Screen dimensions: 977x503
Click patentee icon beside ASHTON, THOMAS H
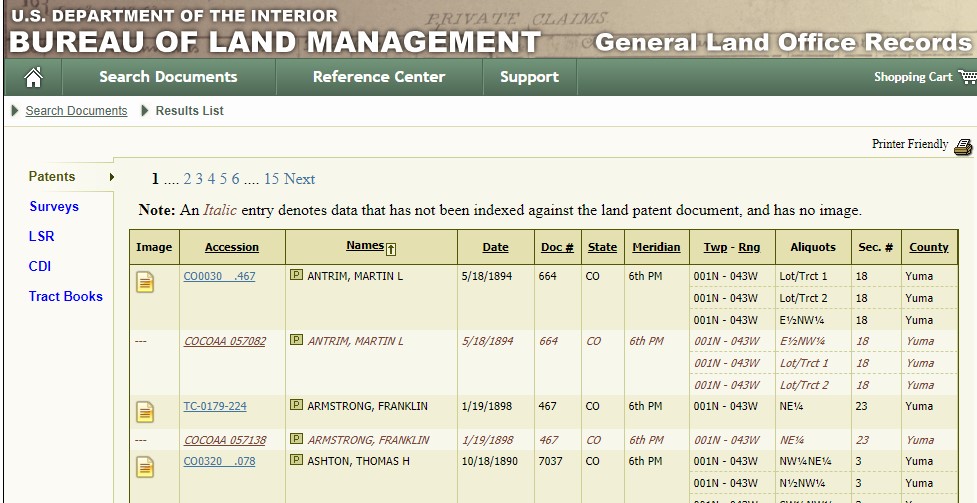[296, 460]
